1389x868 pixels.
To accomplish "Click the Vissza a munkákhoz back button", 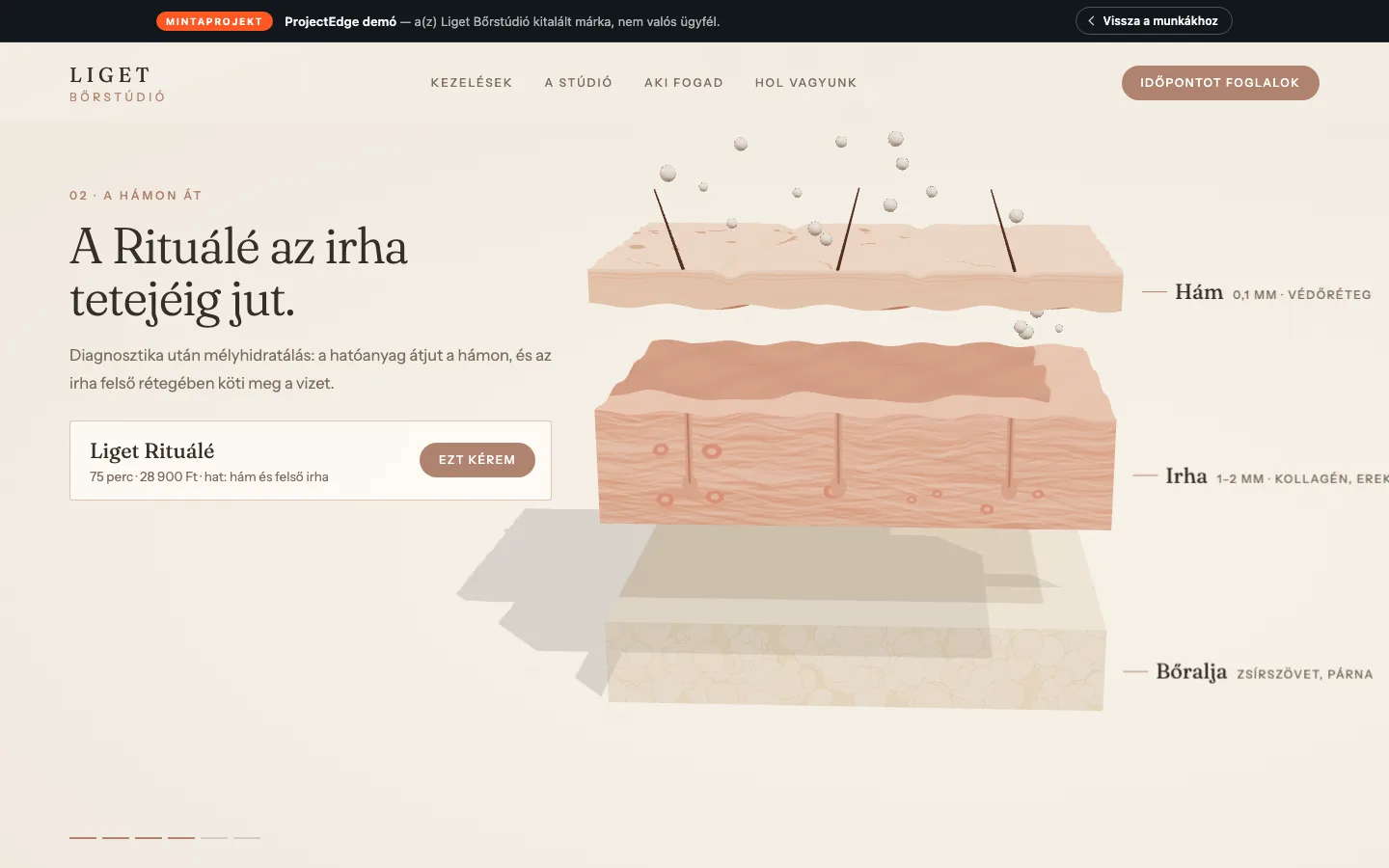I will 1154,21.
